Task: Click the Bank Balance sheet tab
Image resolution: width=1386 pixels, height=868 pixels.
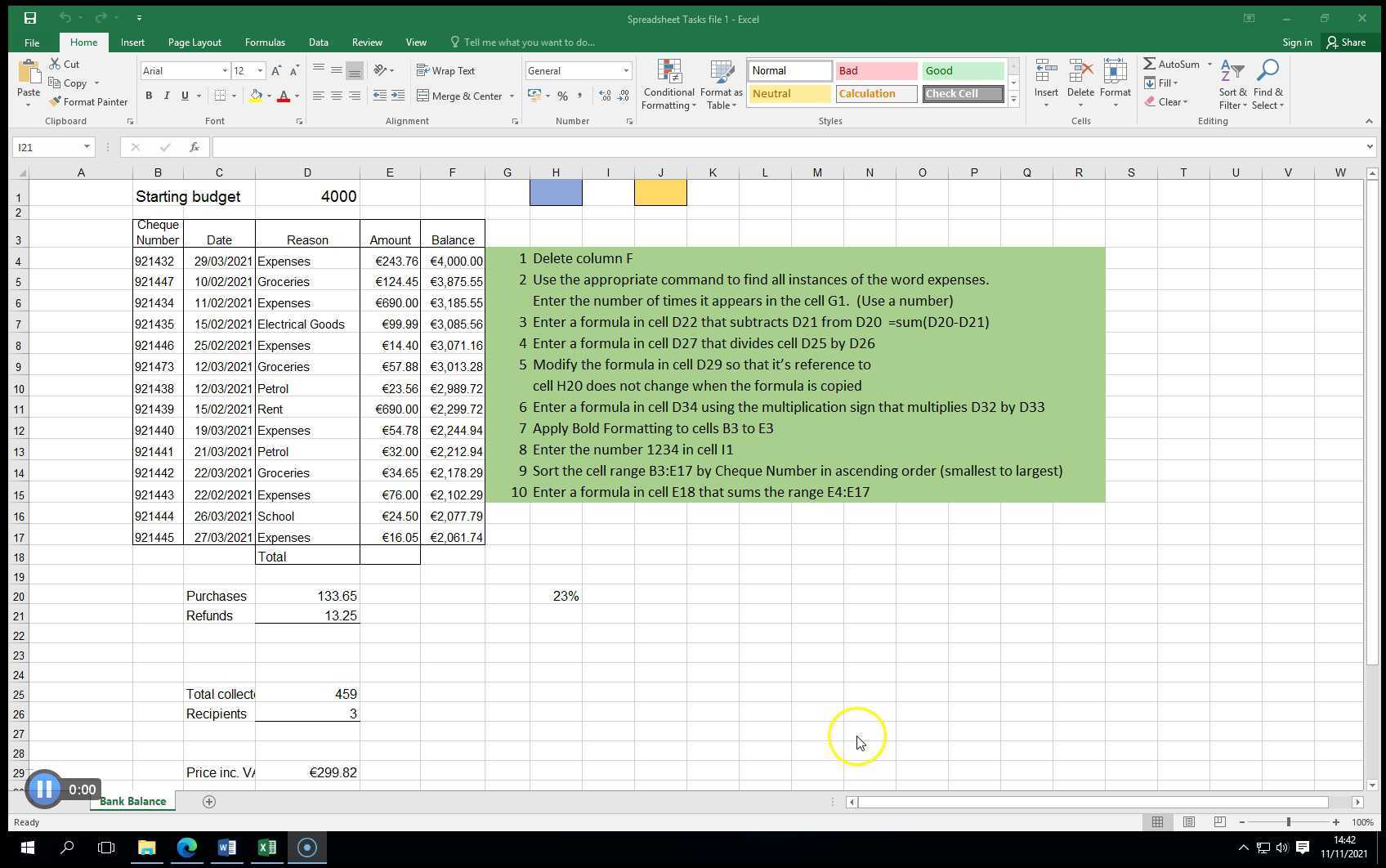Action: pyautogui.click(x=131, y=801)
